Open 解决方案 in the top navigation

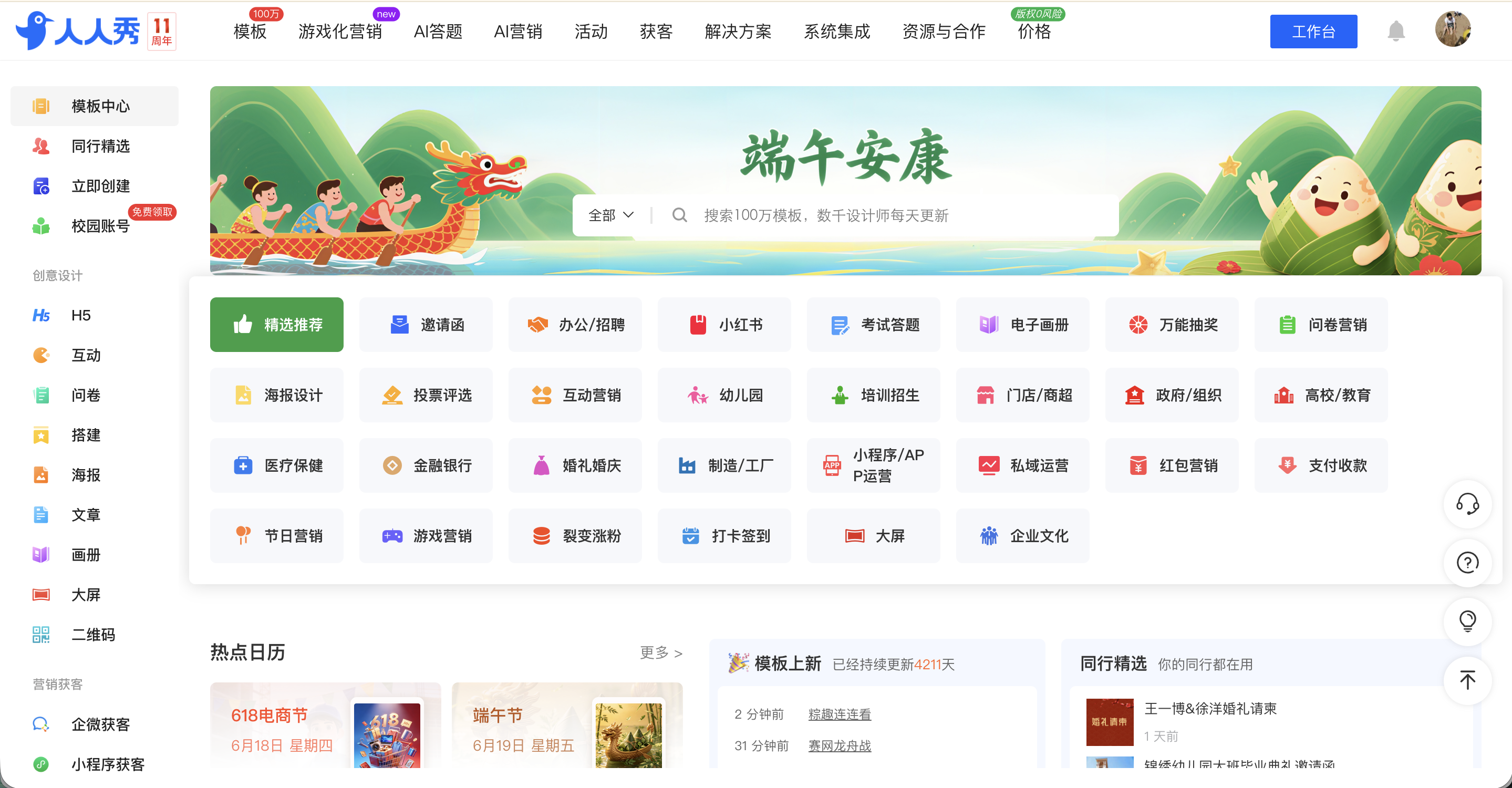coord(738,31)
